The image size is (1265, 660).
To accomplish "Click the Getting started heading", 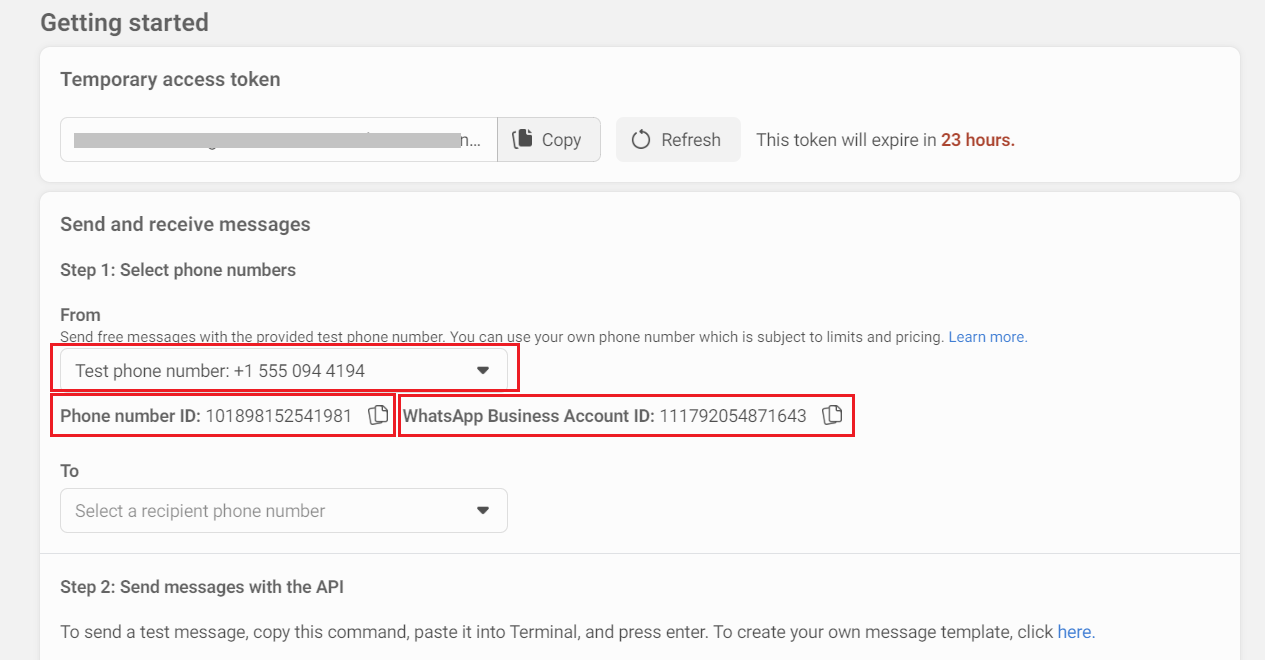I will coord(124,22).
